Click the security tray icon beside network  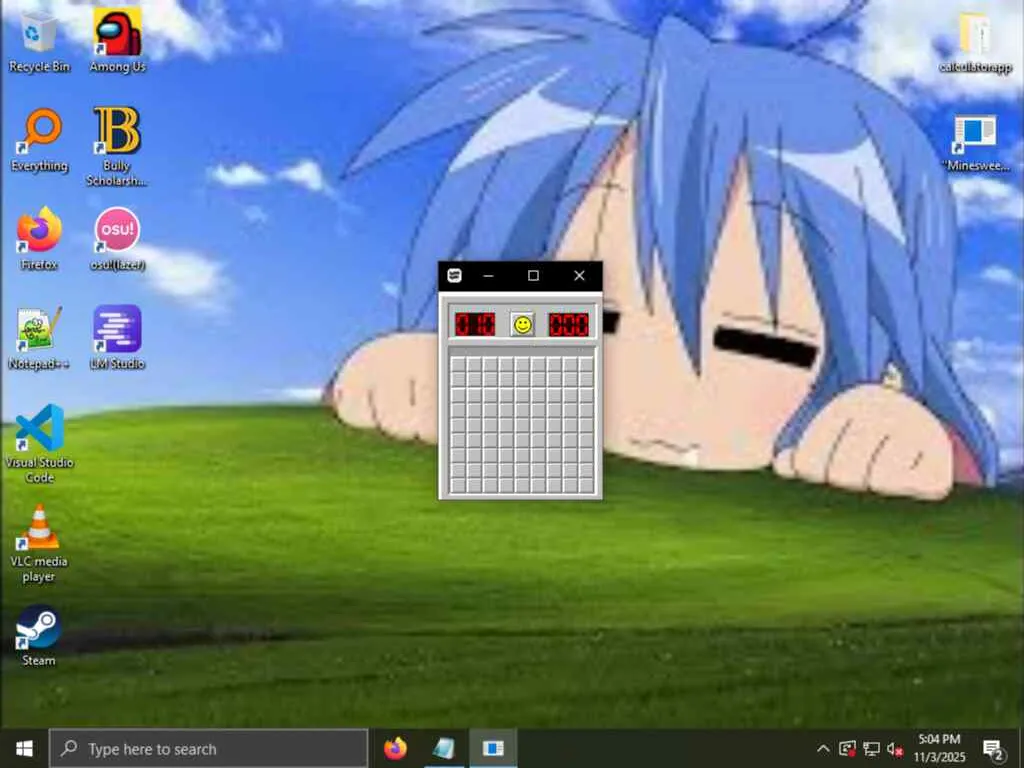coord(847,748)
